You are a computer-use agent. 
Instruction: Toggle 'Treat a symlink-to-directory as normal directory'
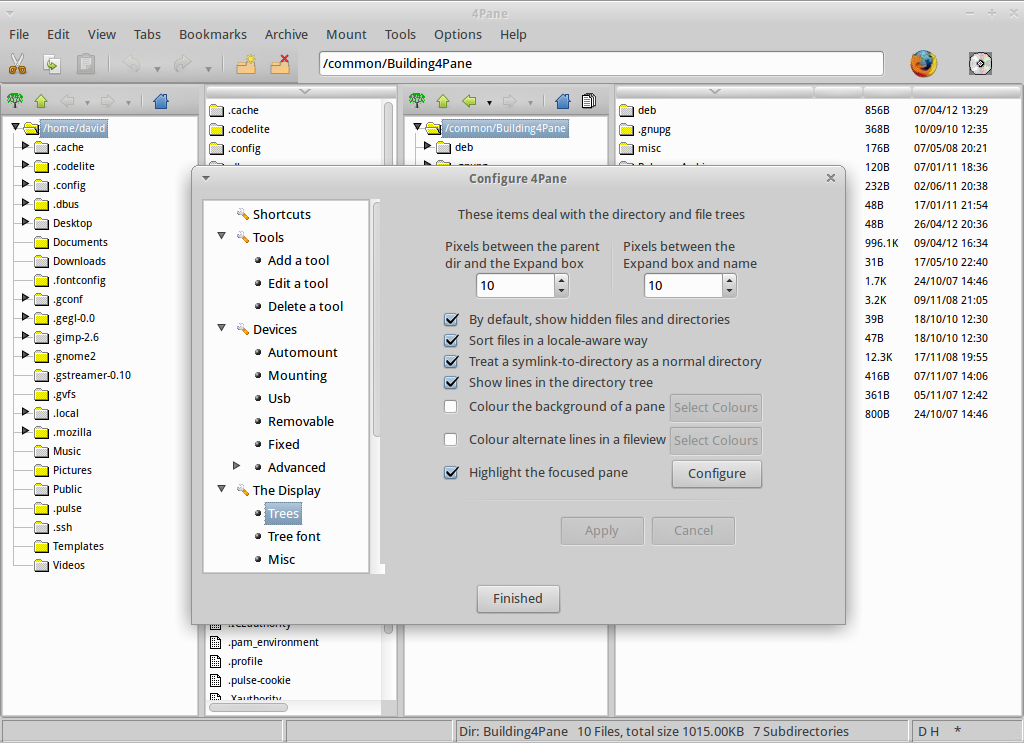point(451,361)
